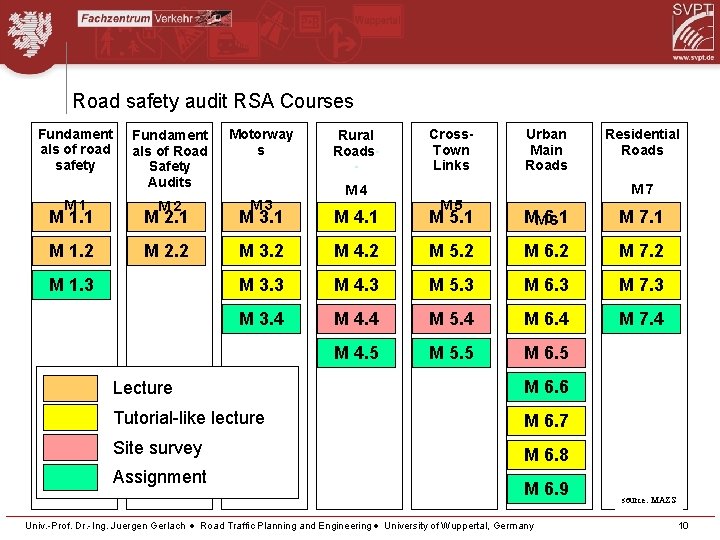Click the Tutorial-like lecture legend label
The height and width of the screenshot is (540, 720).
pyautogui.click(x=189, y=418)
